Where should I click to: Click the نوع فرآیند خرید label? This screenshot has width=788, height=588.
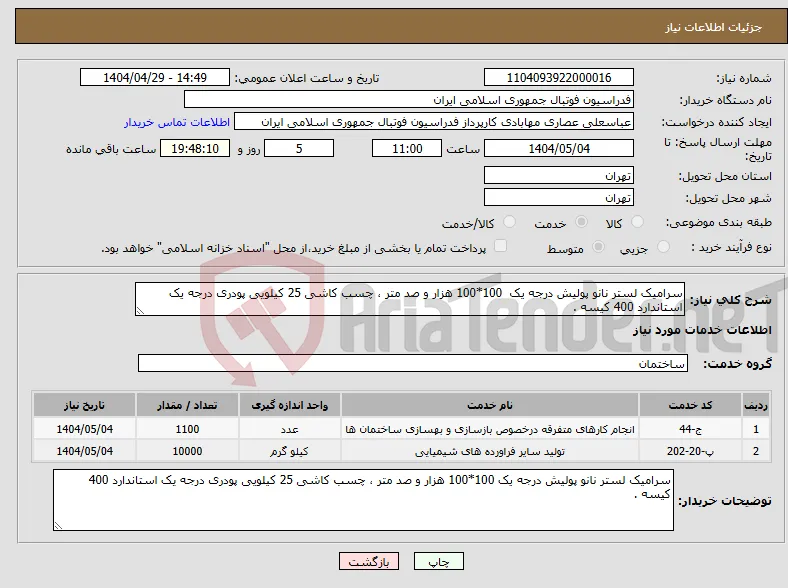(x=731, y=247)
